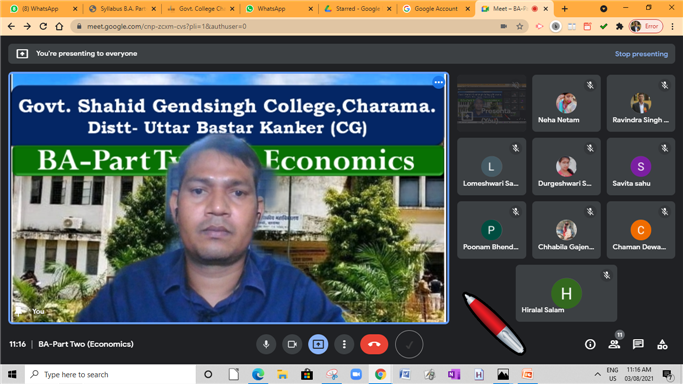Show the participants list
The image size is (683, 384).
tap(614, 344)
